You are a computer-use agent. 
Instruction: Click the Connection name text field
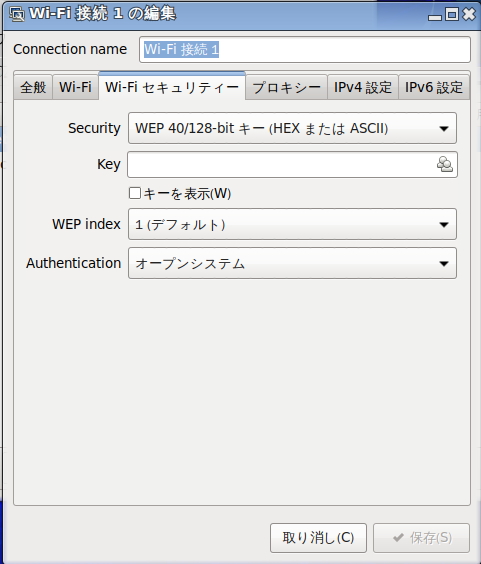tap(305, 49)
